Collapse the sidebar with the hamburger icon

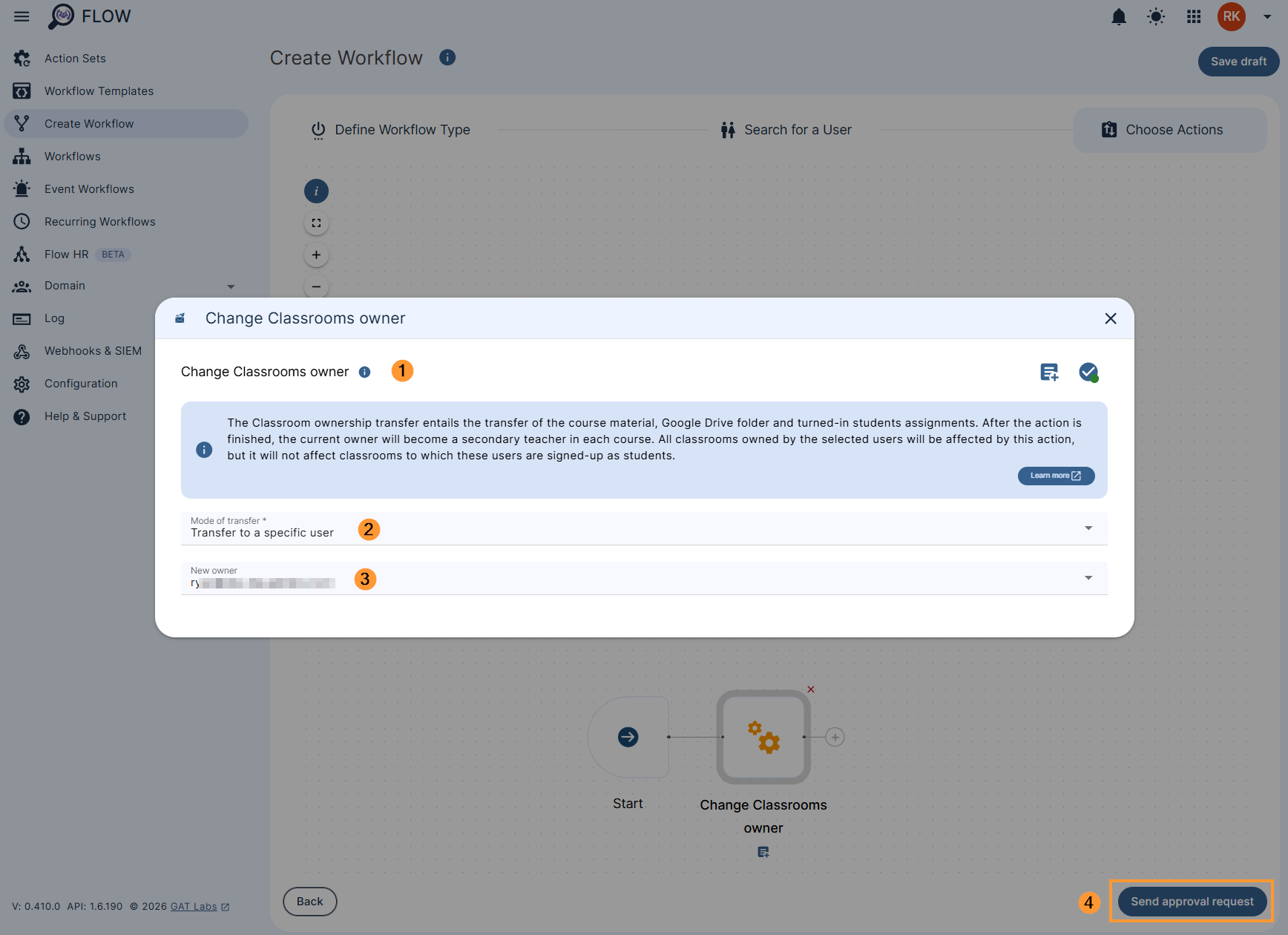pos(21,16)
